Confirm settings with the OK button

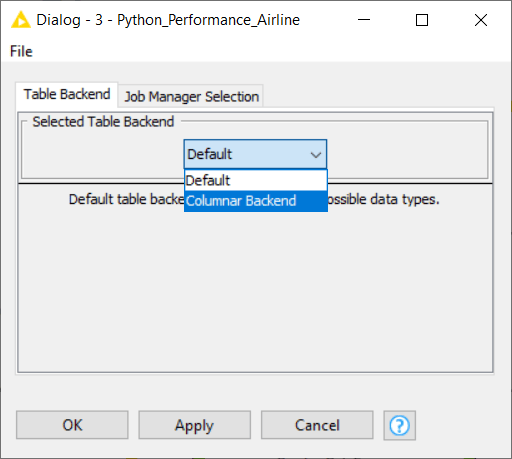click(x=72, y=425)
